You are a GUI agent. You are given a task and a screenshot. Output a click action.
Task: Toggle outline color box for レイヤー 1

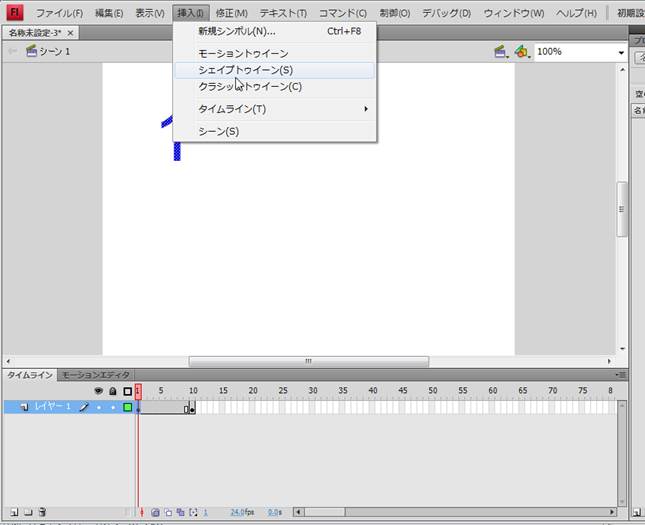click(127, 407)
